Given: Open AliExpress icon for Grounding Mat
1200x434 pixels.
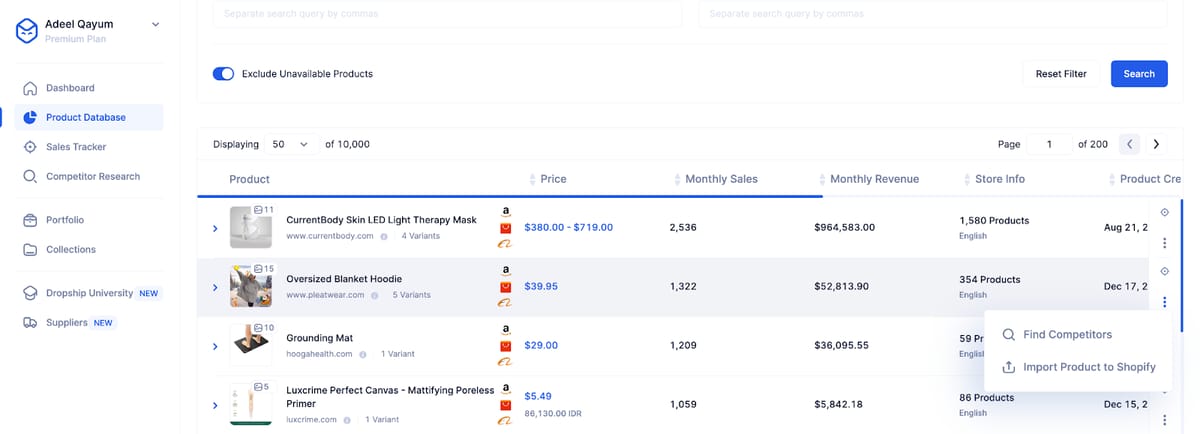Looking at the screenshot, I should click(x=506, y=346).
